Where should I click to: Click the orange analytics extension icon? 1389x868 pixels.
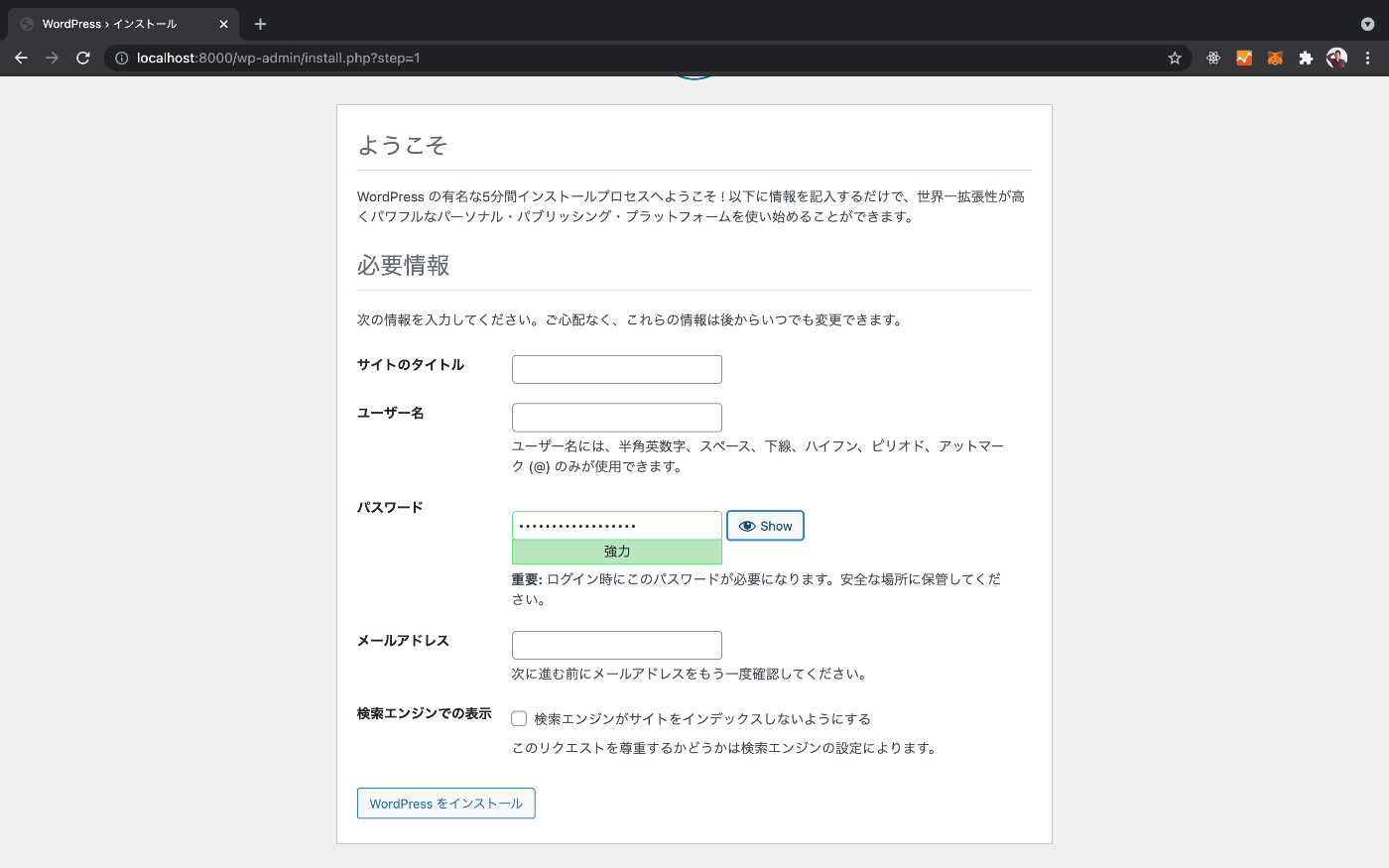(x=1243, y=58)
